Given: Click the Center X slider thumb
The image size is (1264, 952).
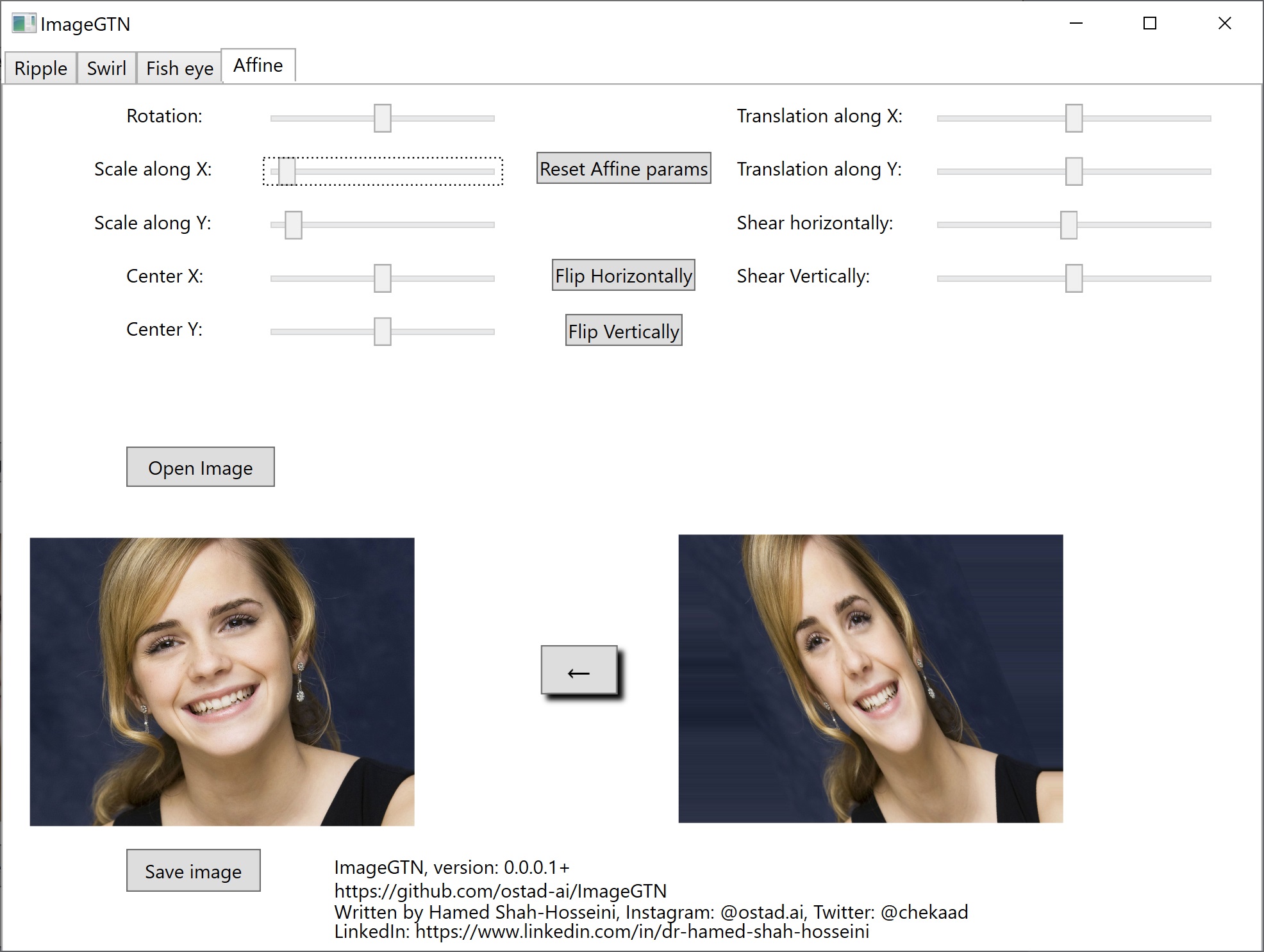Looking at the screenshot, I should (383, 278).
